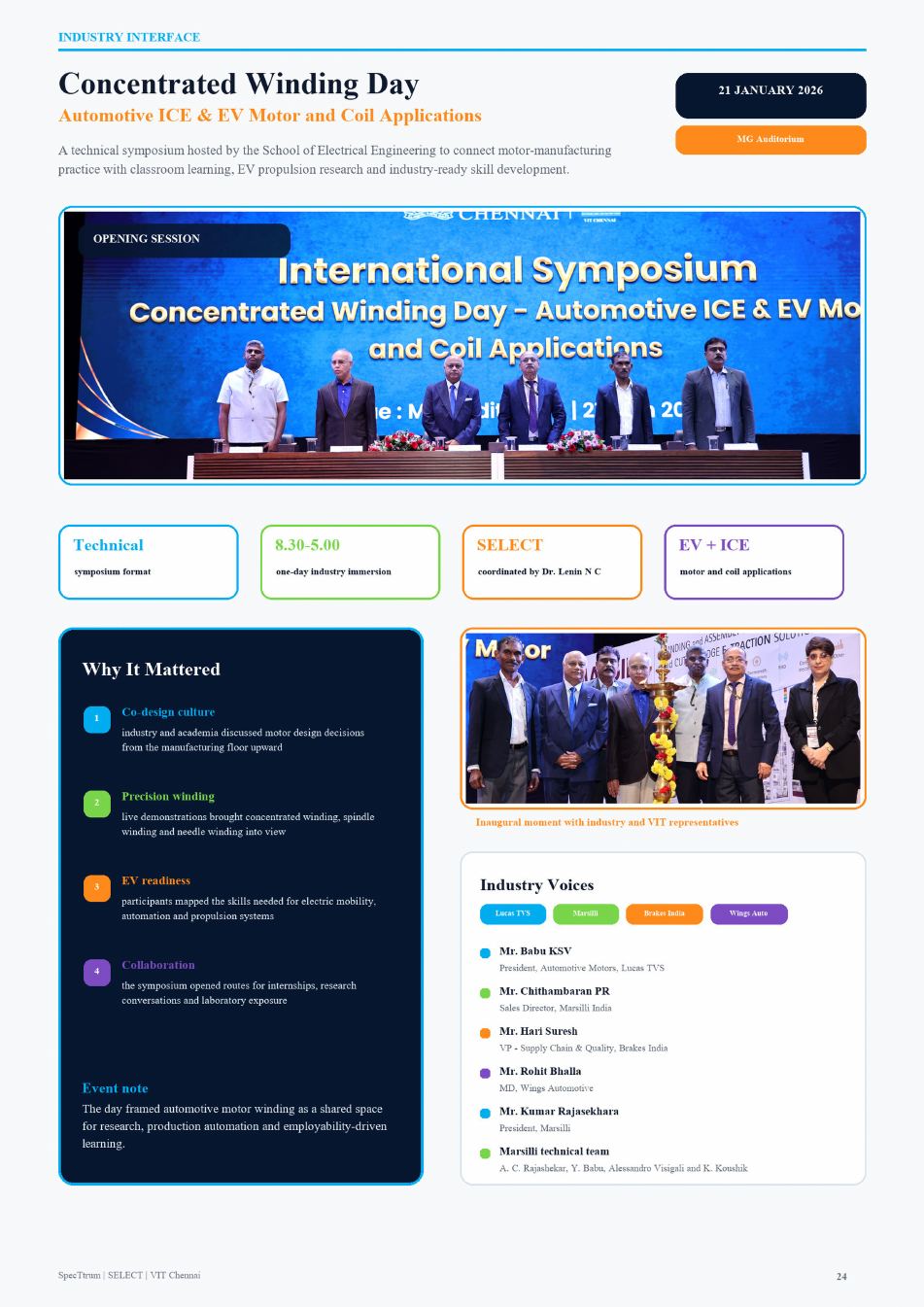Click the purple bullet next to Mr. Rohit Bhalla
924x1307 pixels.
pyautogui.click(x=485, y=1074)
